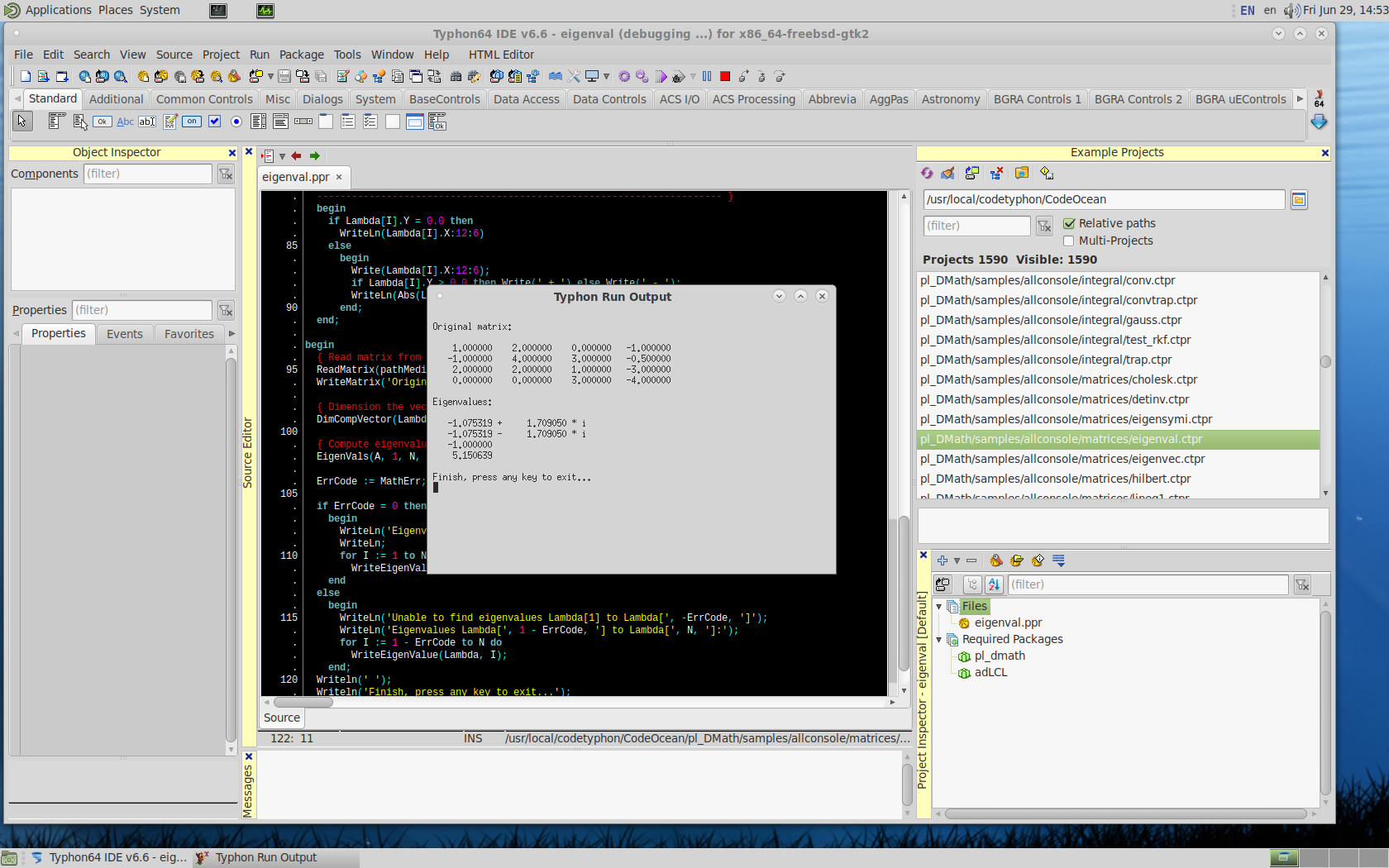Clear the Project Inspector filter
This screenshot has height=868, width=1389.
(1302, 584)
